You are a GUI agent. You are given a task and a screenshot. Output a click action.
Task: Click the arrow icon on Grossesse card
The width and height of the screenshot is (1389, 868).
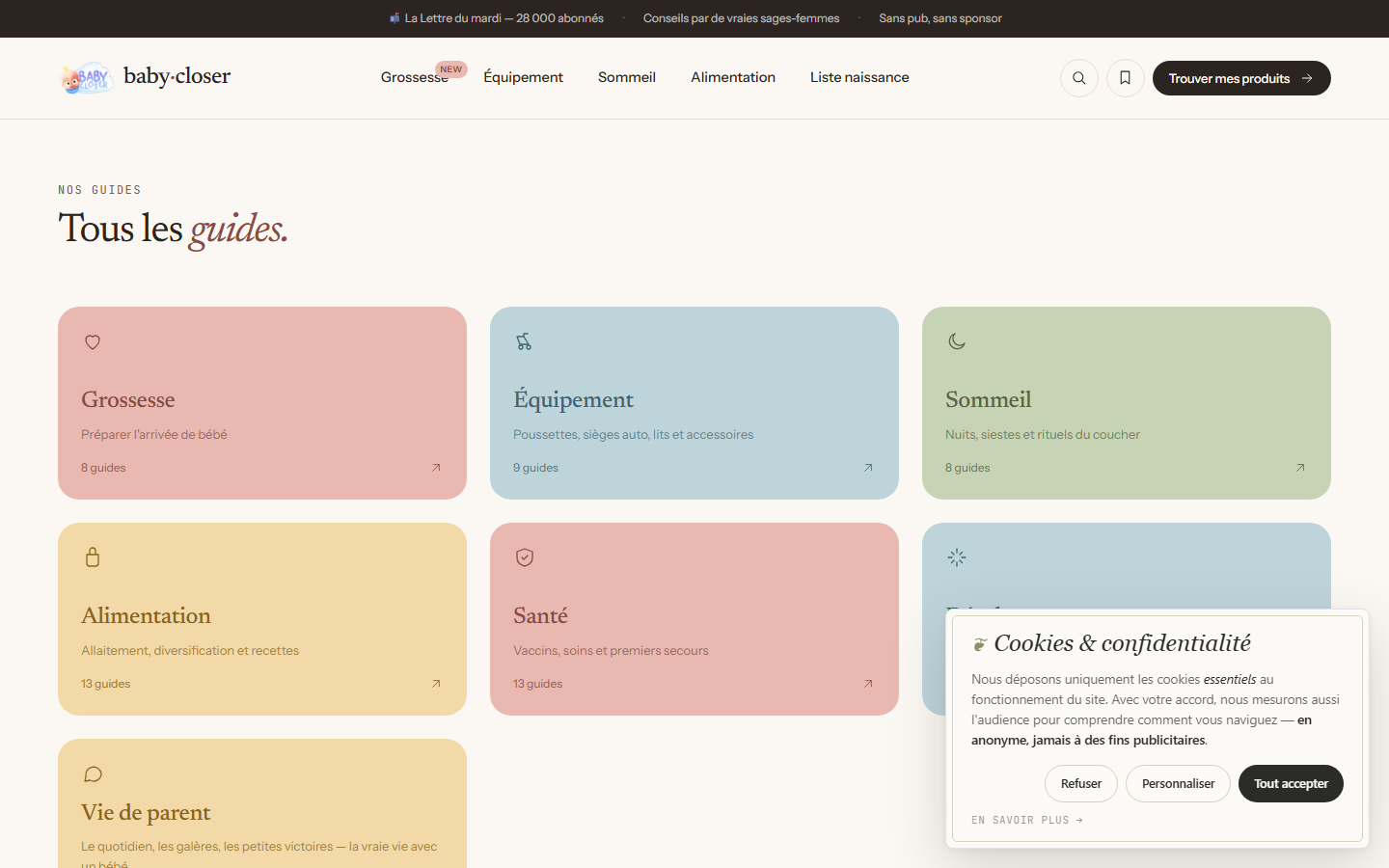point(436,468)
